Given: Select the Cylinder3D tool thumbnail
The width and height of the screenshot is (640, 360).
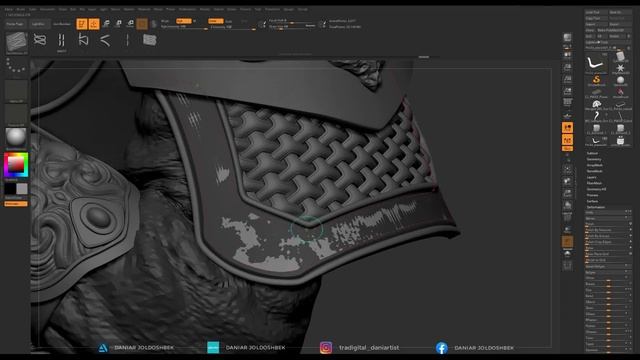Looking at the screenshot, I should click(x=620, y=56).
